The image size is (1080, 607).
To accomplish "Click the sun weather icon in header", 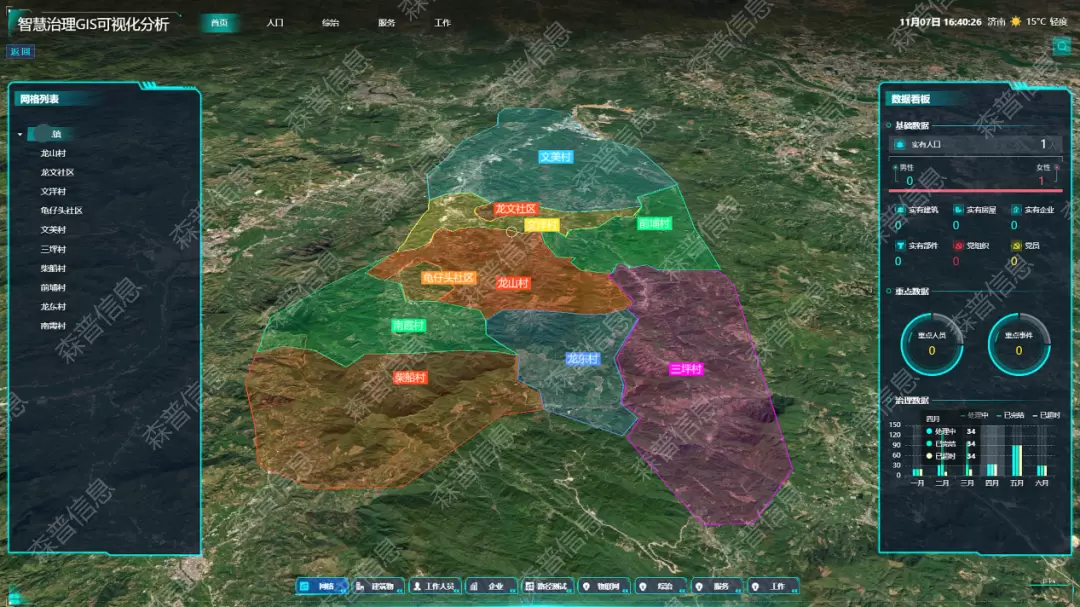I will [1016, 22].
